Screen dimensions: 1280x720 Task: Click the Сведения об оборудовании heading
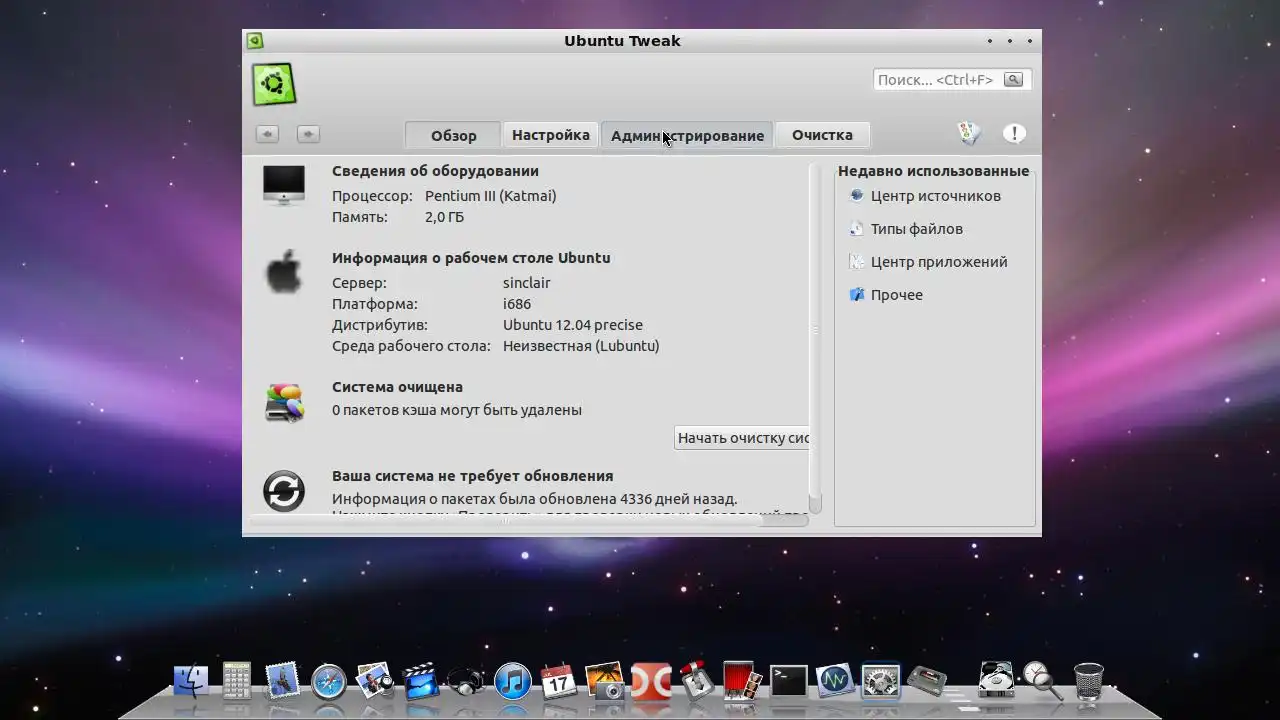435,171
